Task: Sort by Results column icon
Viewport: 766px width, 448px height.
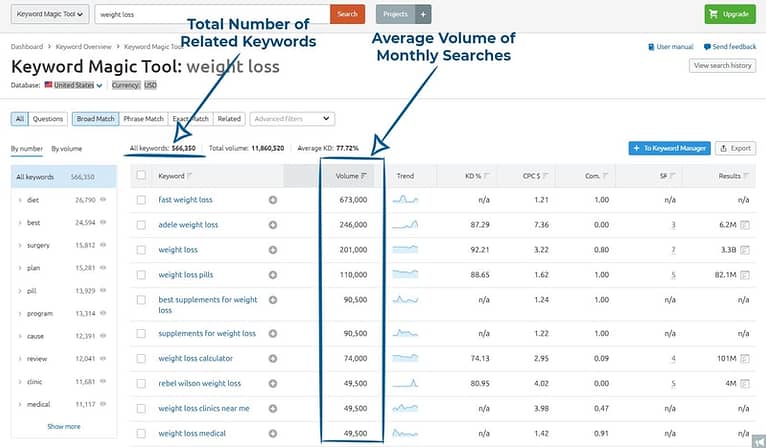Action: tap(746, 176)
